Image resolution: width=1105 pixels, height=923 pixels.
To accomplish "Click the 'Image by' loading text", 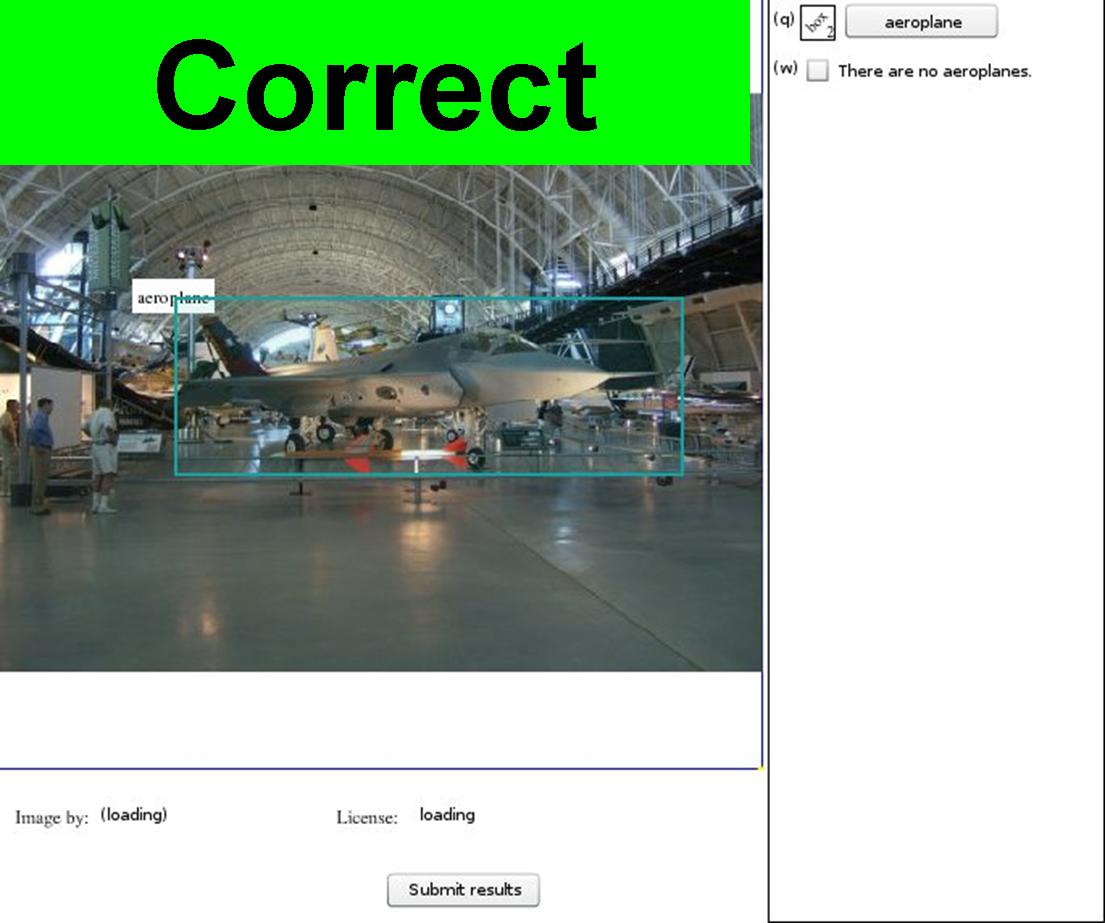I will click(133, 815).
